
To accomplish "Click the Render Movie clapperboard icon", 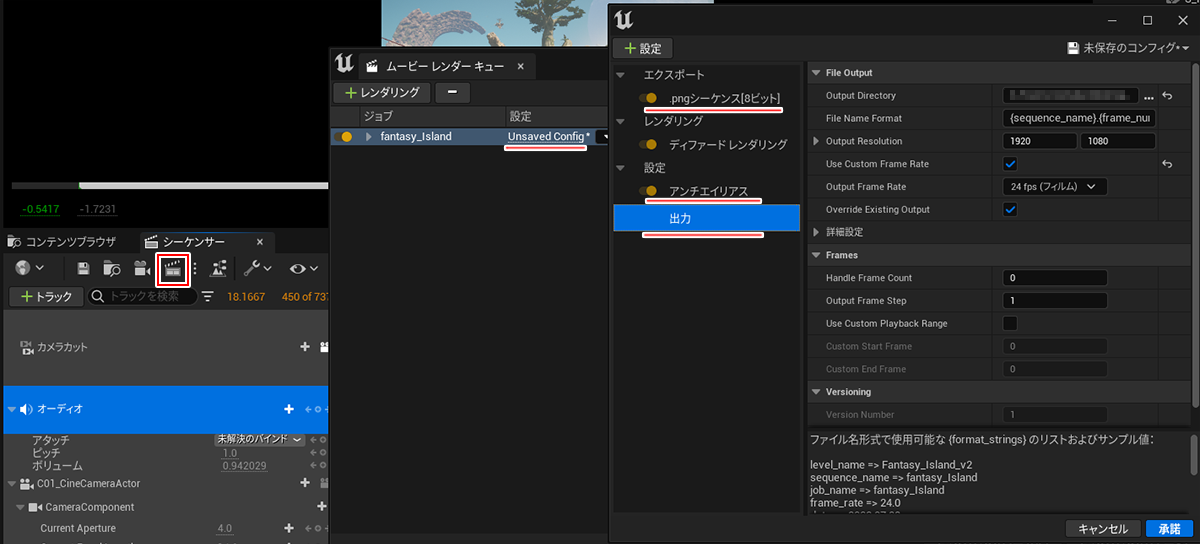I will point(173,268).
